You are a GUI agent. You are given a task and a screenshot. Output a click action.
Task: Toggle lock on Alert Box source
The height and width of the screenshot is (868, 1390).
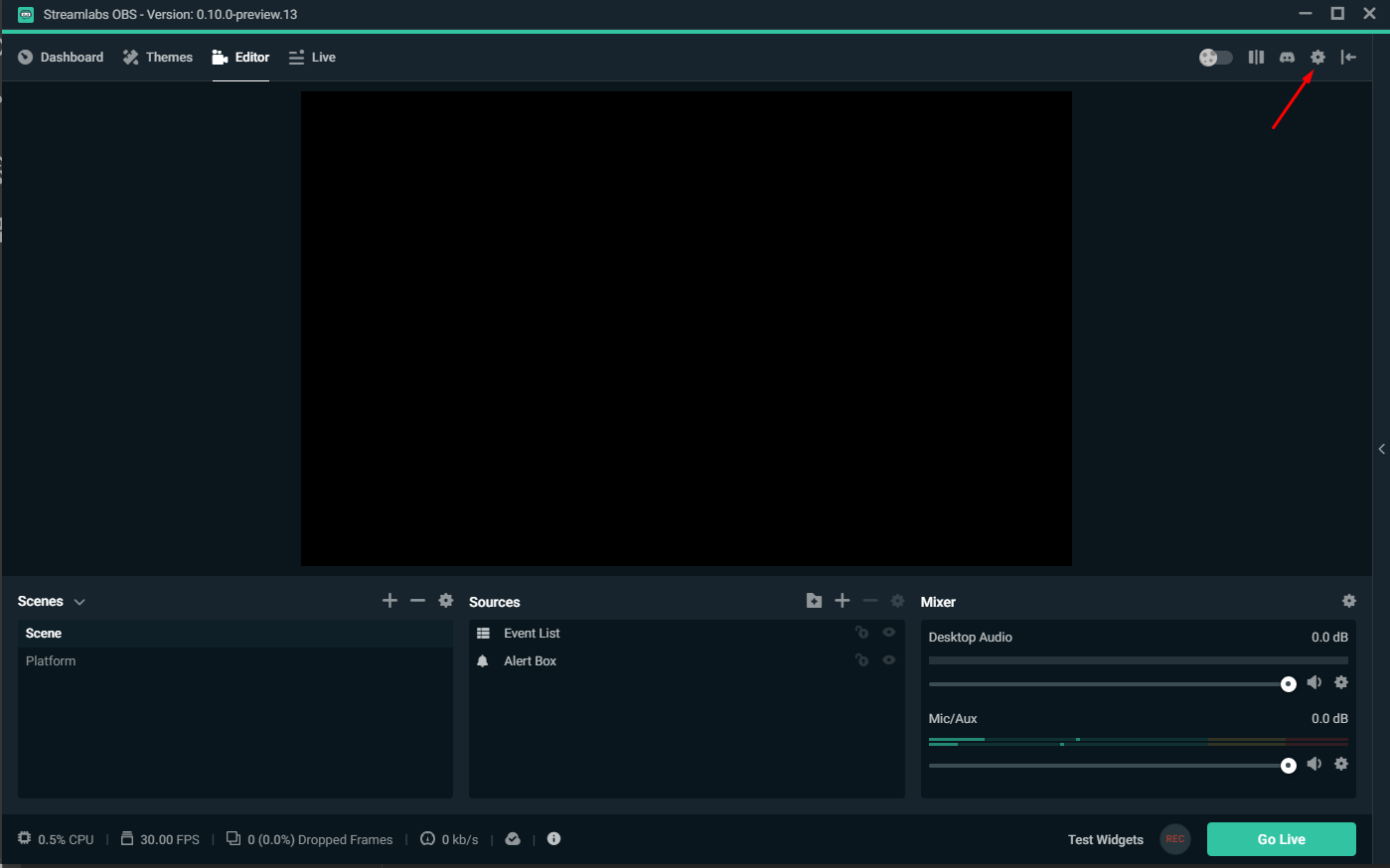[x=861, y=660]
